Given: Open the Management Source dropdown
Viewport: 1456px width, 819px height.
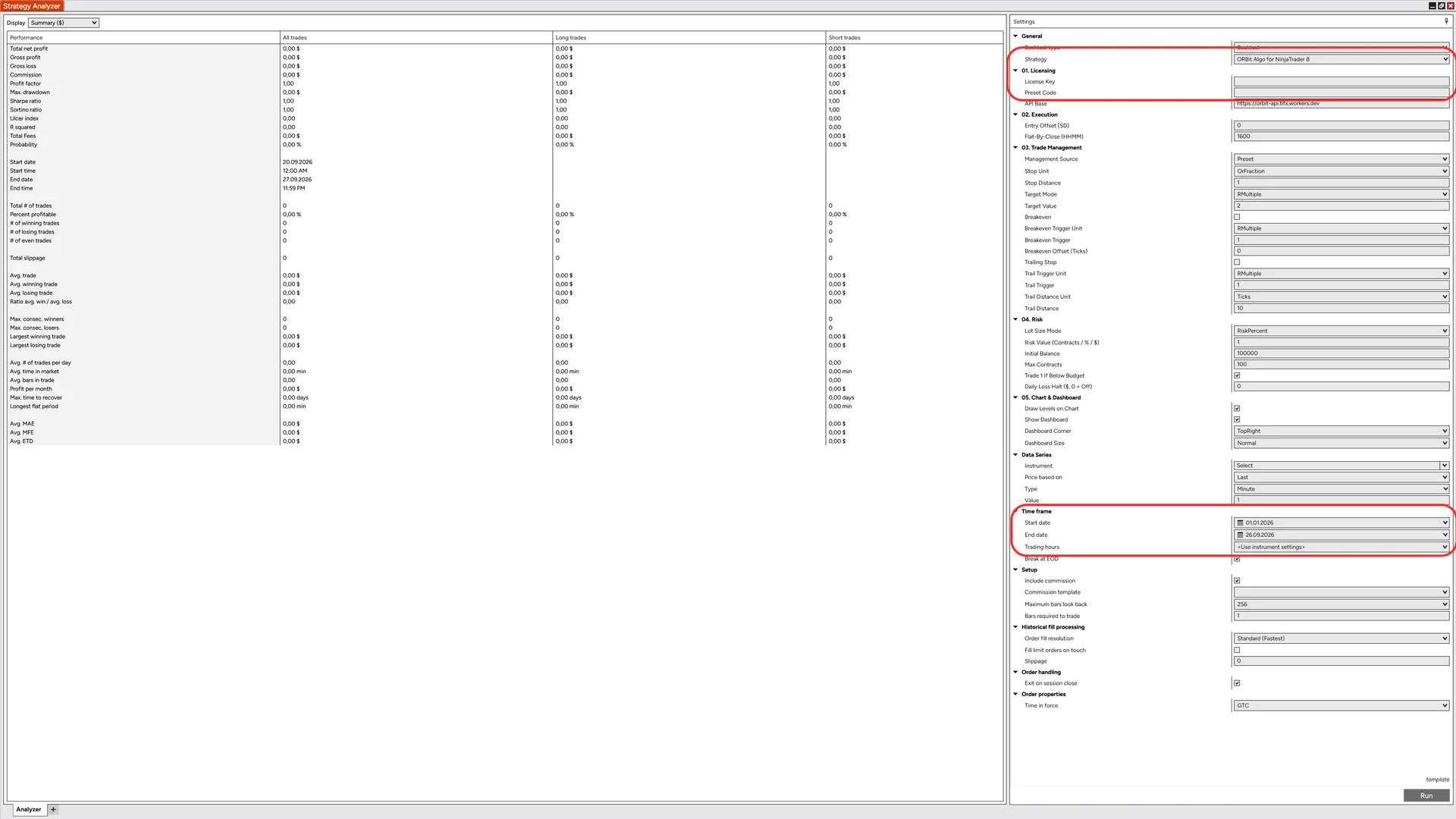Looking at the screenshot, I should click(x=1341, y=159).
